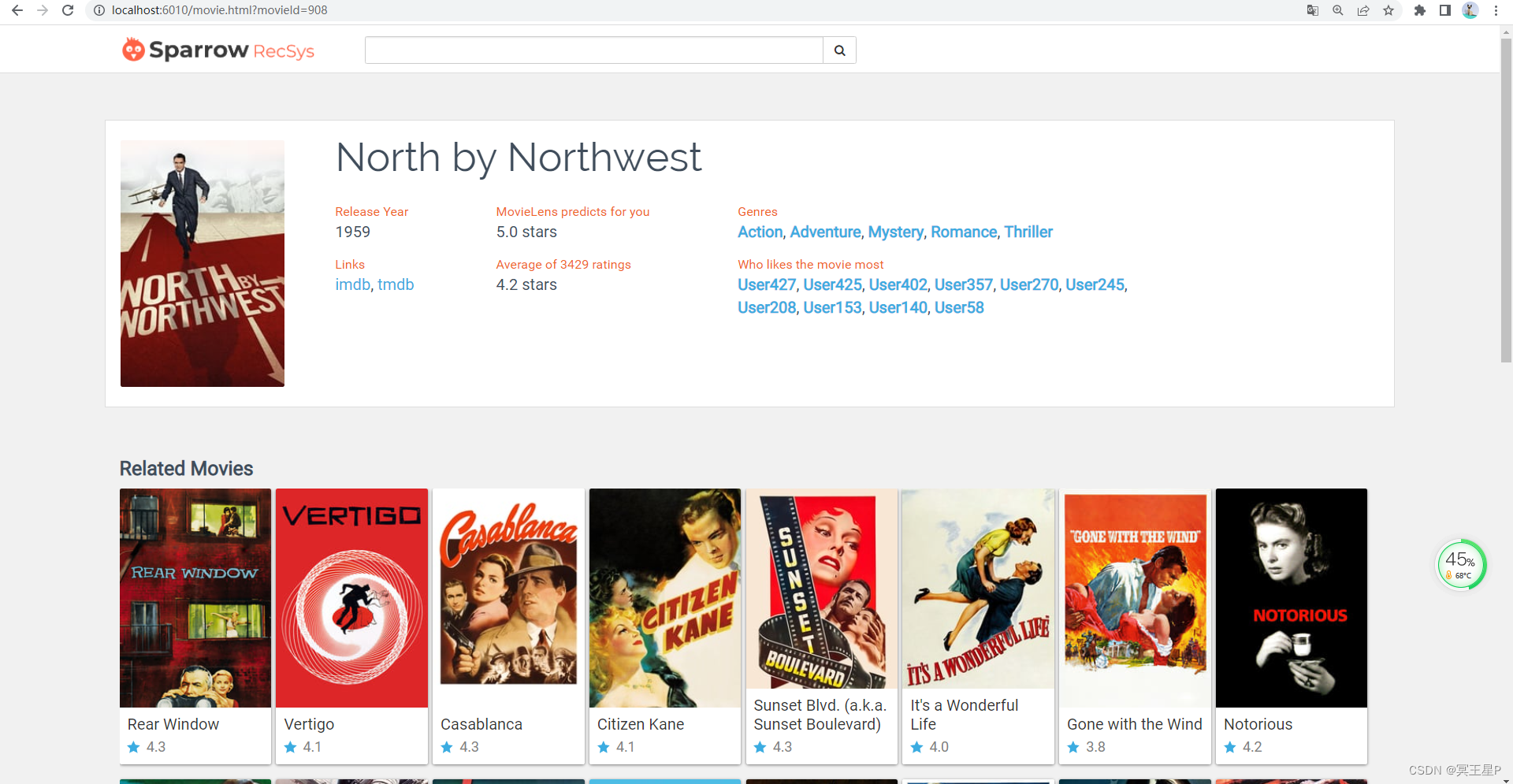Click the Vertigo title text
This screenshot has width=1513, height=784.
coord(309,724)
